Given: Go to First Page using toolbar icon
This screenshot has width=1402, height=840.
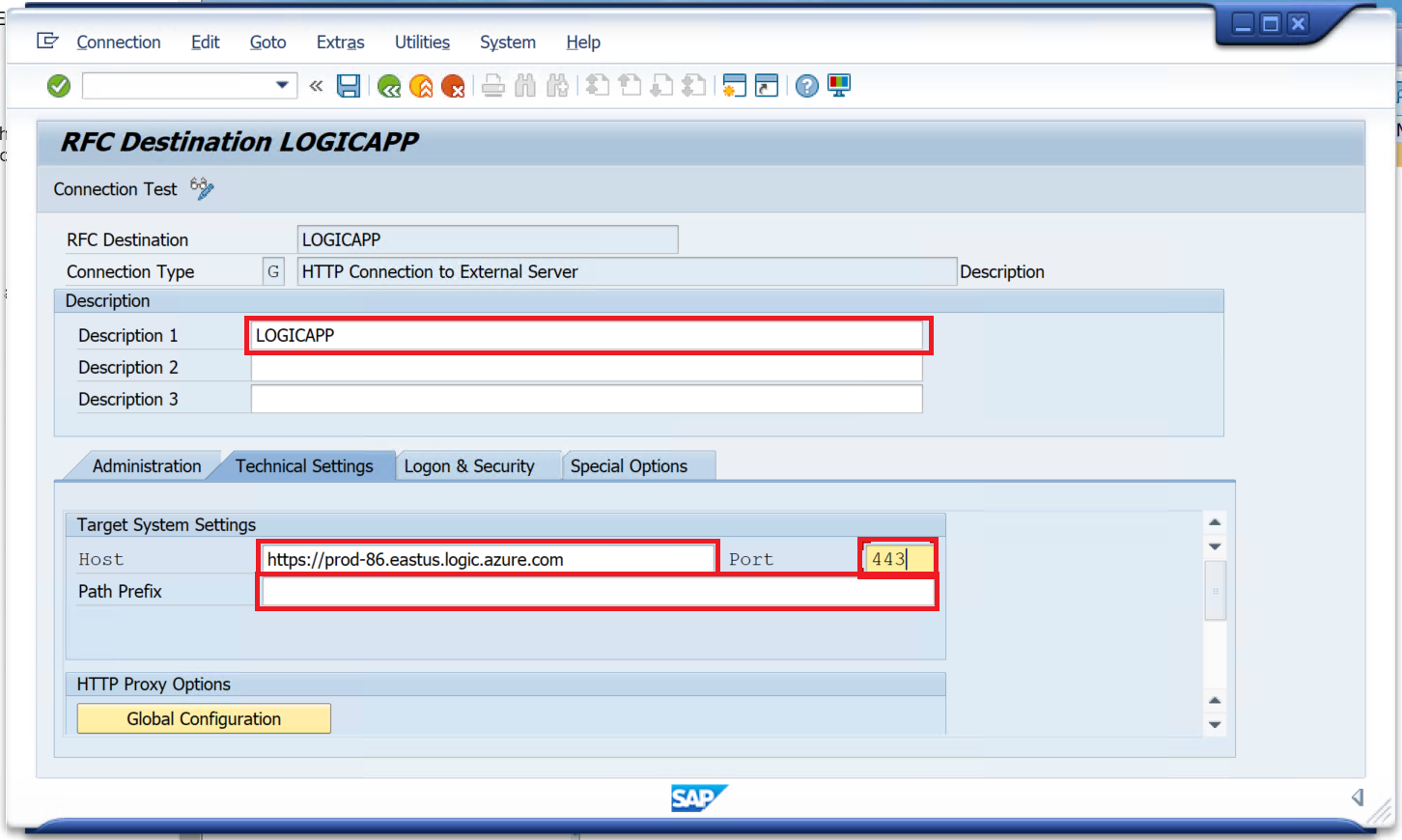Looking at the screenshot, I should point(598,86).
